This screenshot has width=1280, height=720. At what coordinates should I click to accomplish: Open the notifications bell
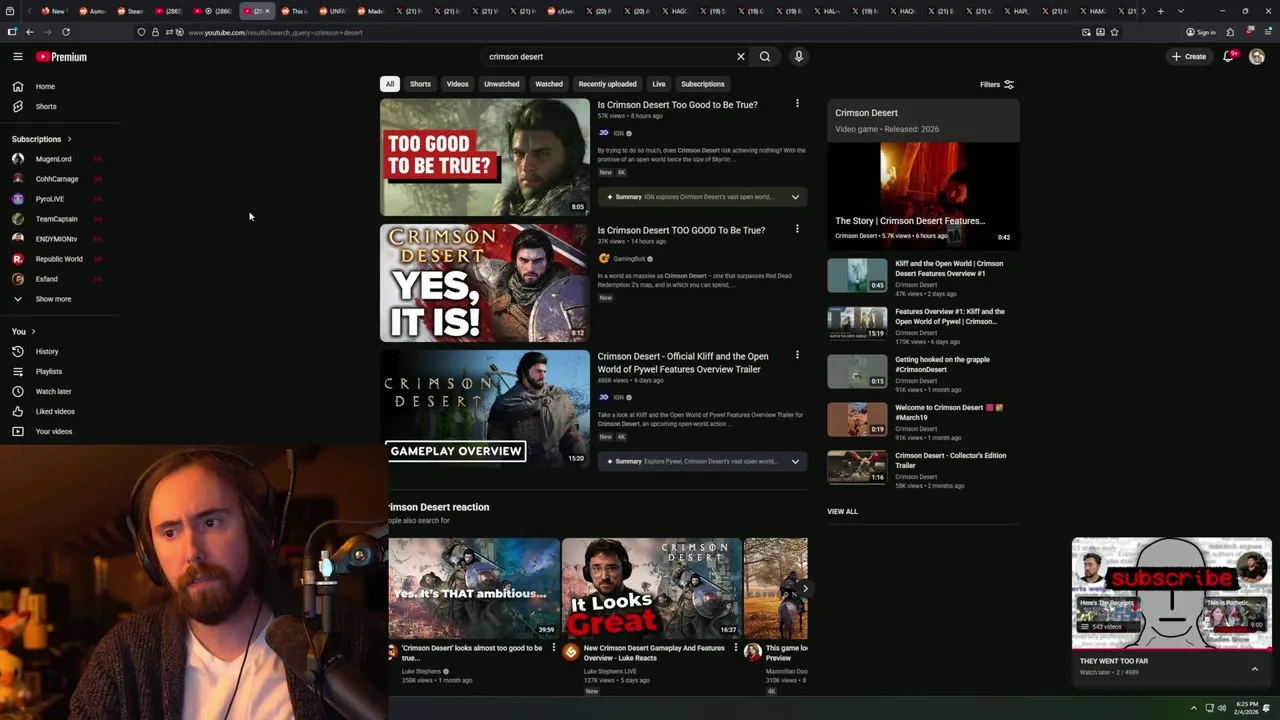click(1228, 57)
